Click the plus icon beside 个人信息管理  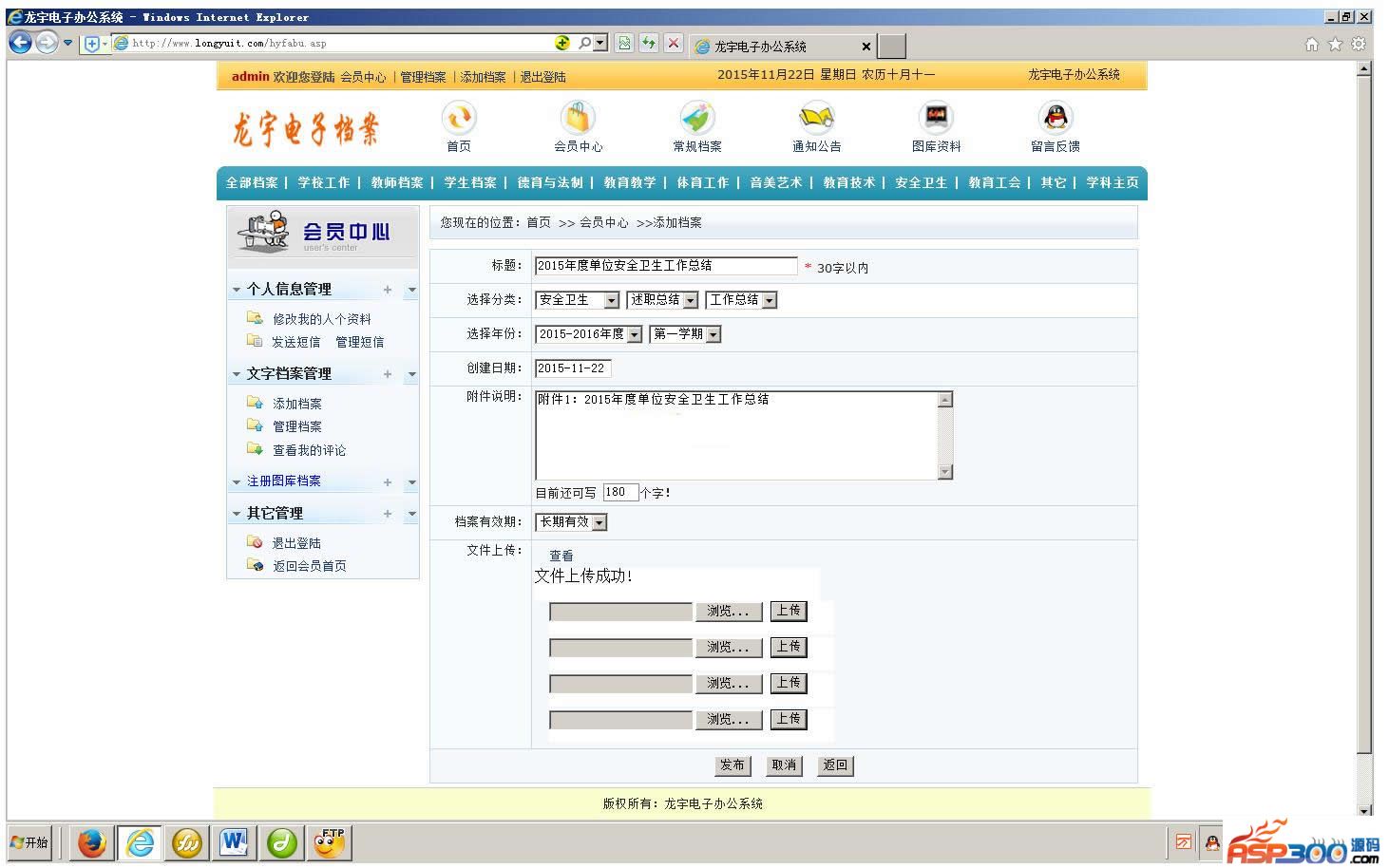point(388,290)
